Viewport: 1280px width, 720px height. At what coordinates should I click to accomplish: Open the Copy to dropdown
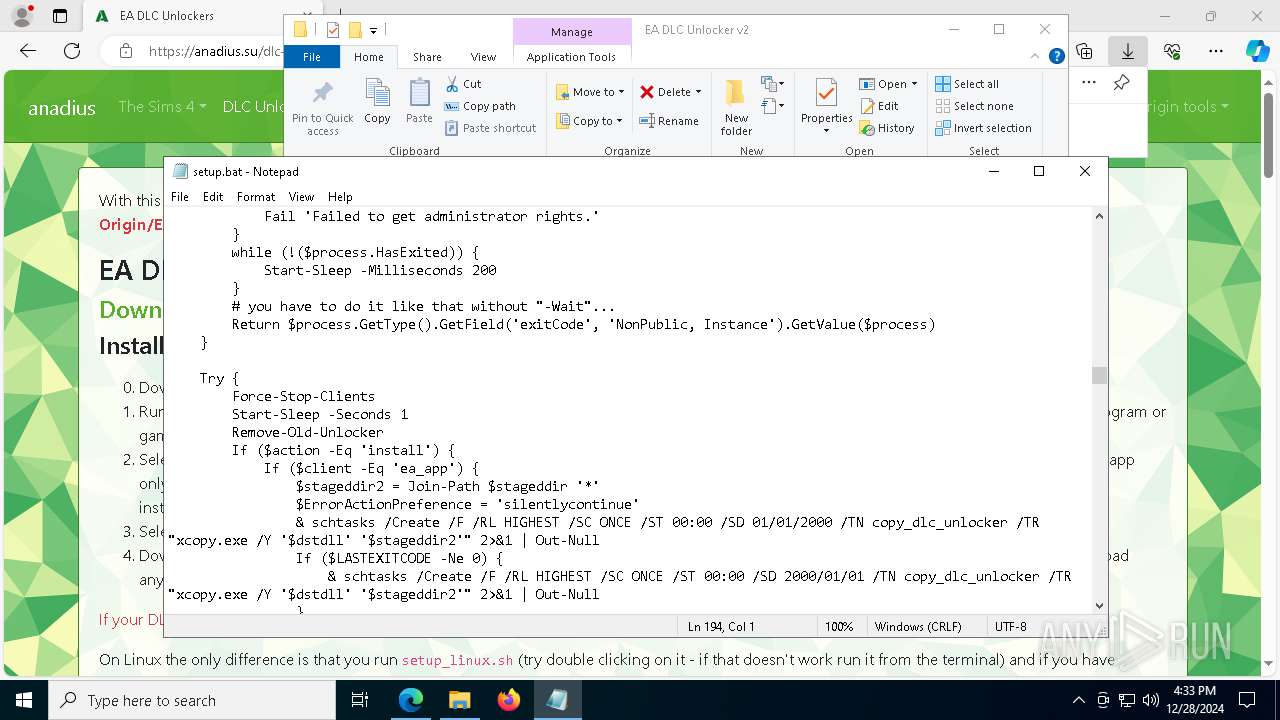pyautogui.click(x=589, y=121)
